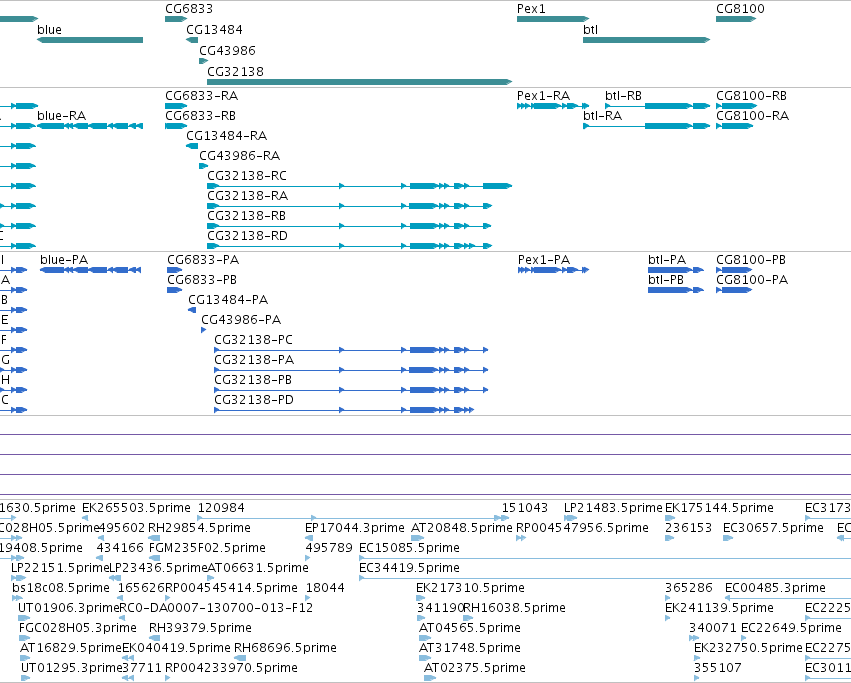The height and width of the screenshot is (683, 851).
Task: Click the 'btl-RB' transcript label
Action: coord(624,96)
